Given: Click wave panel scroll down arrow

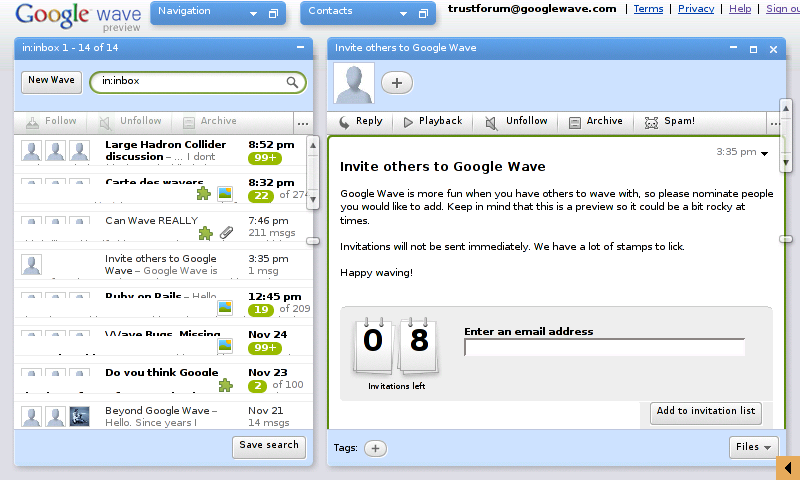Looking at the screenshot, I should [x=786, y=163].
